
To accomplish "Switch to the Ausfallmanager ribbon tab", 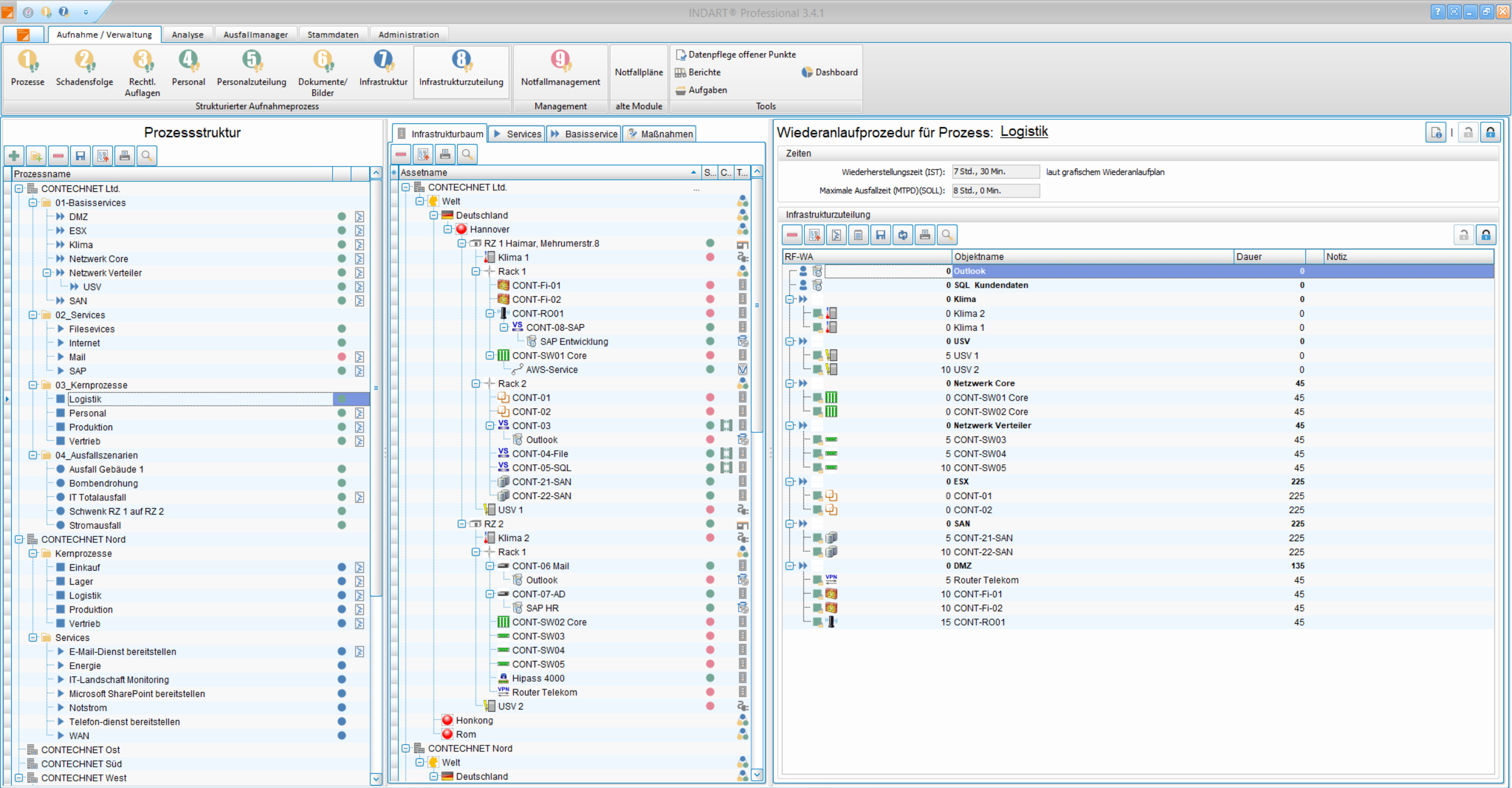I will [255, 34].
